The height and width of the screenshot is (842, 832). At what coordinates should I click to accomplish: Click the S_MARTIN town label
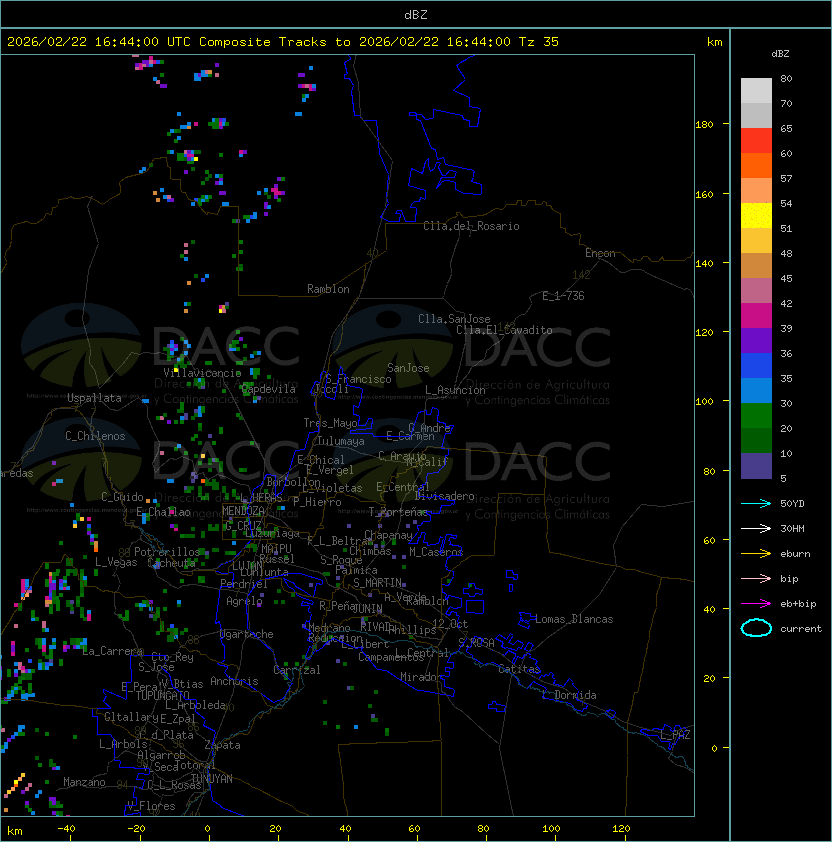pyautogui.click(x=377, y=582)
